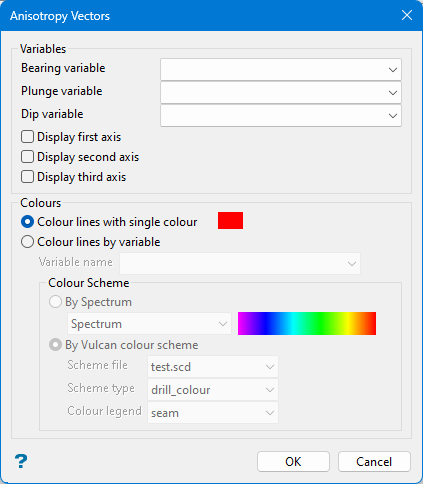Image resolution: width=423 pixels, height=484 pixels.
Task: Open Scheme type dropdown showing drill_colour
Action: [x=213, y=390]
